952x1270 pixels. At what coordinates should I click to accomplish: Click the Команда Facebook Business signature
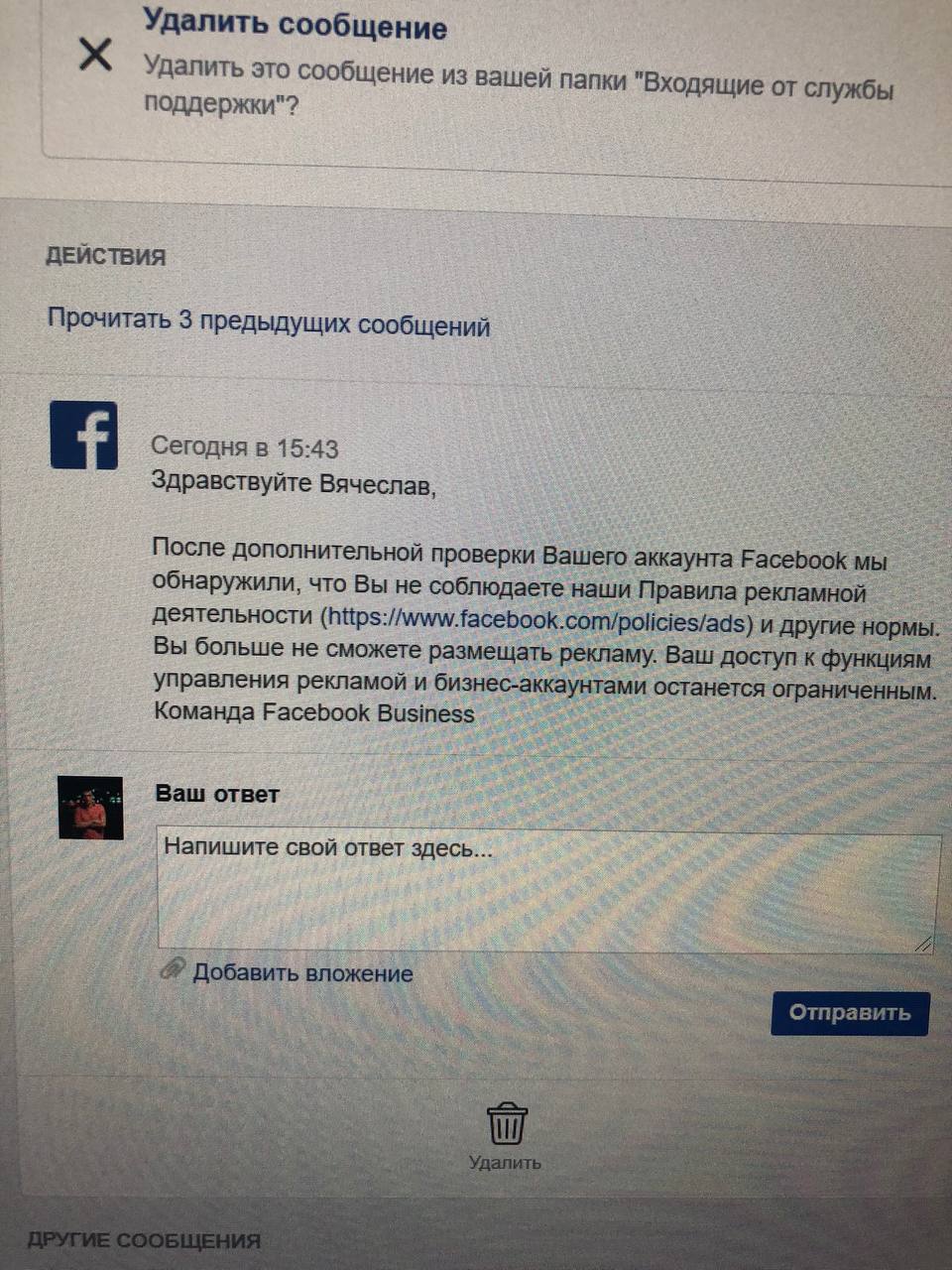[314, 712]
